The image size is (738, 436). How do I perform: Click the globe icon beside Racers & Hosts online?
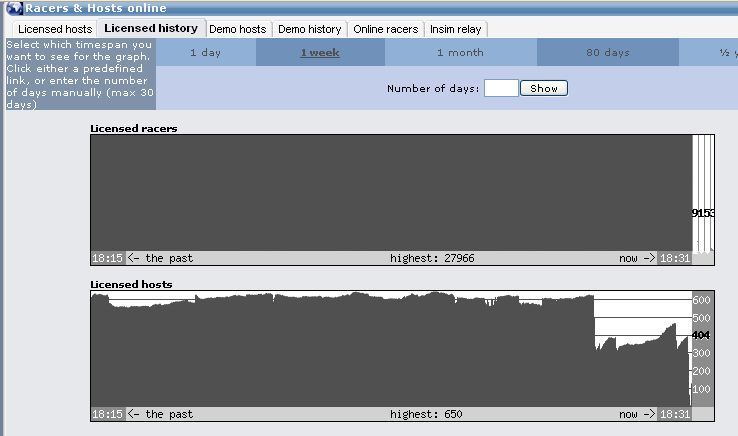point(14,8)
